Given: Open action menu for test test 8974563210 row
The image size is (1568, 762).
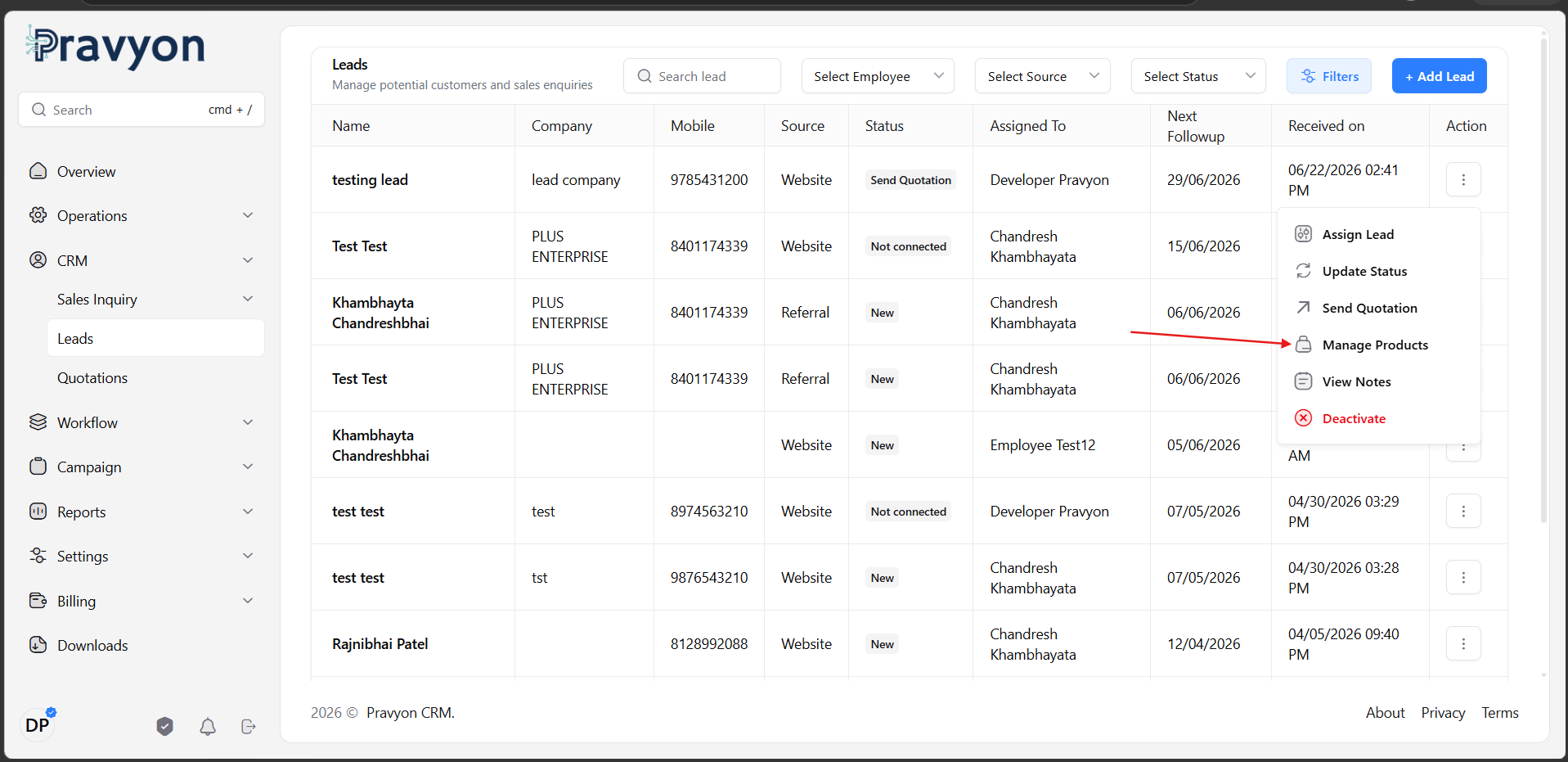Looking at the screenshot, I should (x=1463, y=511).
